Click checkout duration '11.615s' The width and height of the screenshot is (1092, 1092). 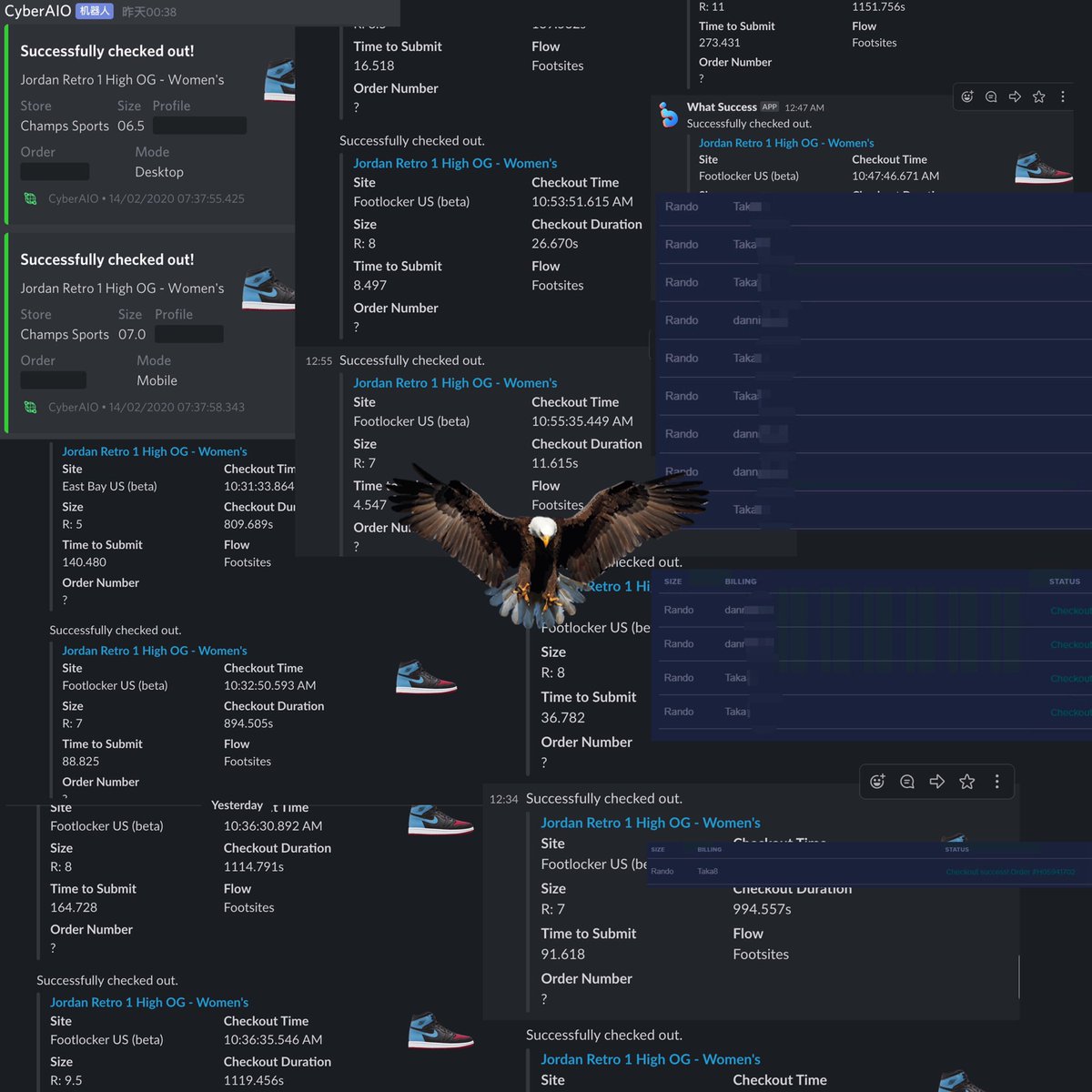pos(555,463)
